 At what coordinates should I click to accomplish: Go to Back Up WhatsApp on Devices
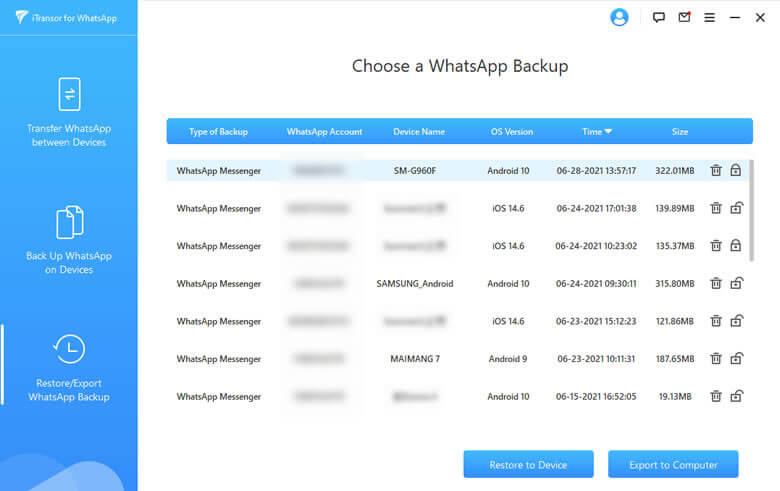(x=69, y=239)
